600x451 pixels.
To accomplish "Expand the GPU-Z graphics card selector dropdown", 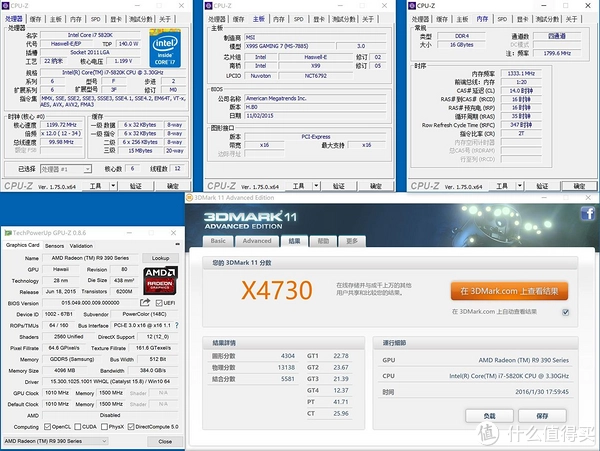I will 55,441.
